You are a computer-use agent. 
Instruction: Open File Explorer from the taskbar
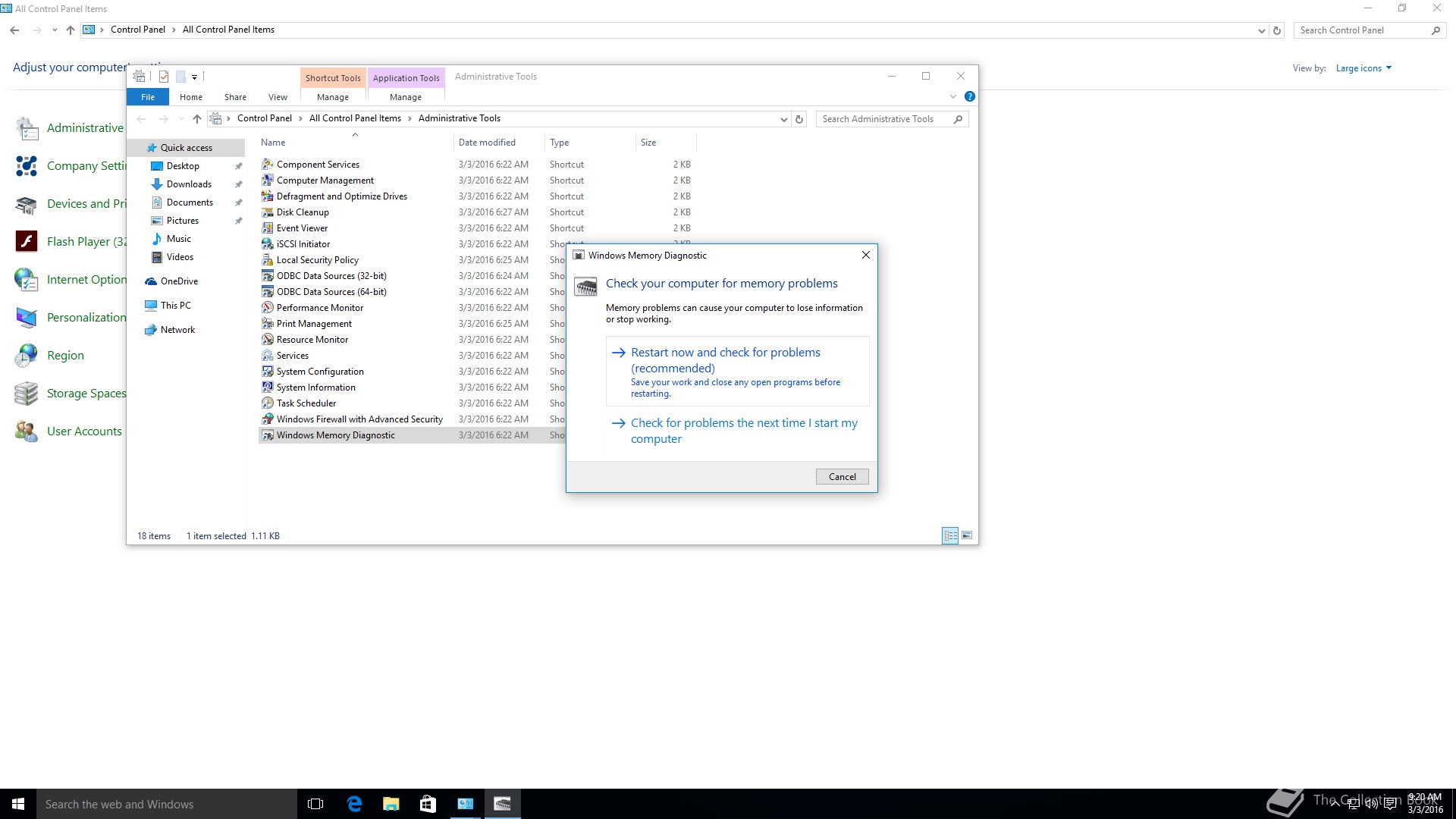coord(391,804)
